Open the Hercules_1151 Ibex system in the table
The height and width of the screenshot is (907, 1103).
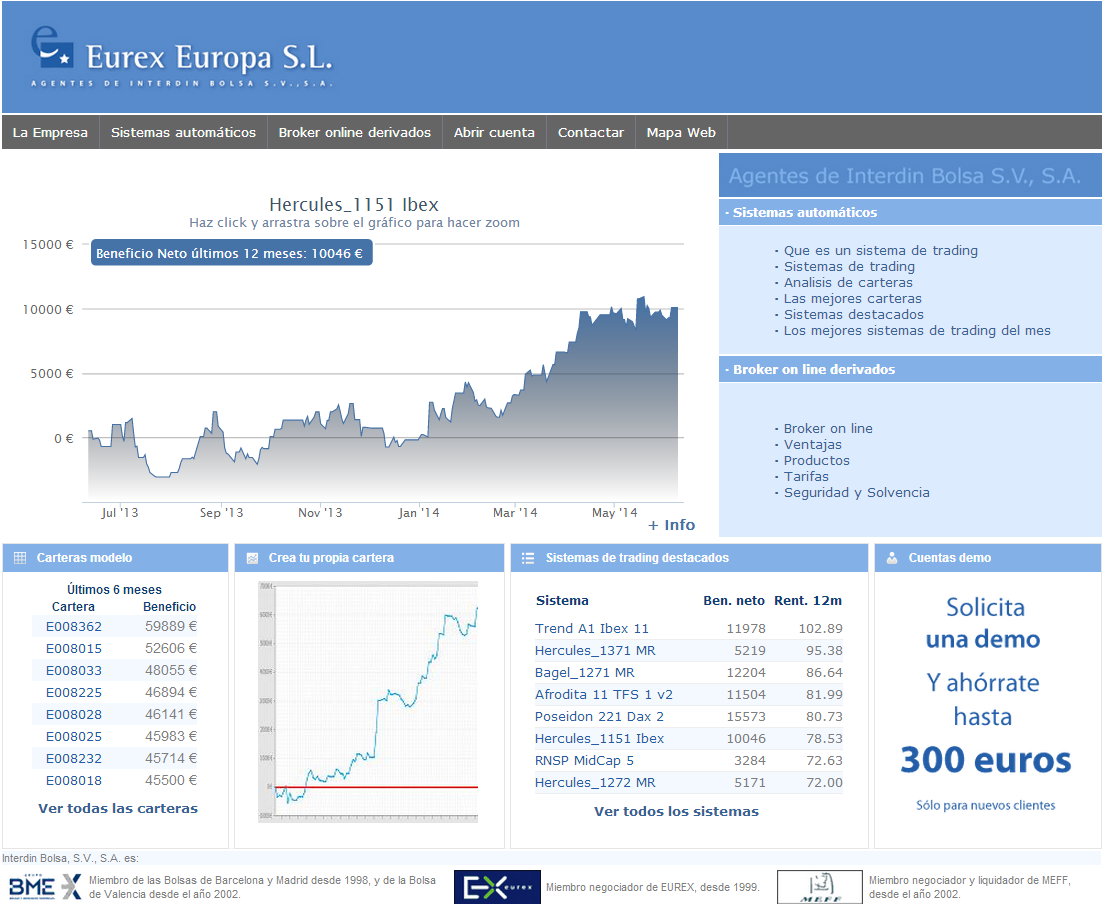(599, 738)
